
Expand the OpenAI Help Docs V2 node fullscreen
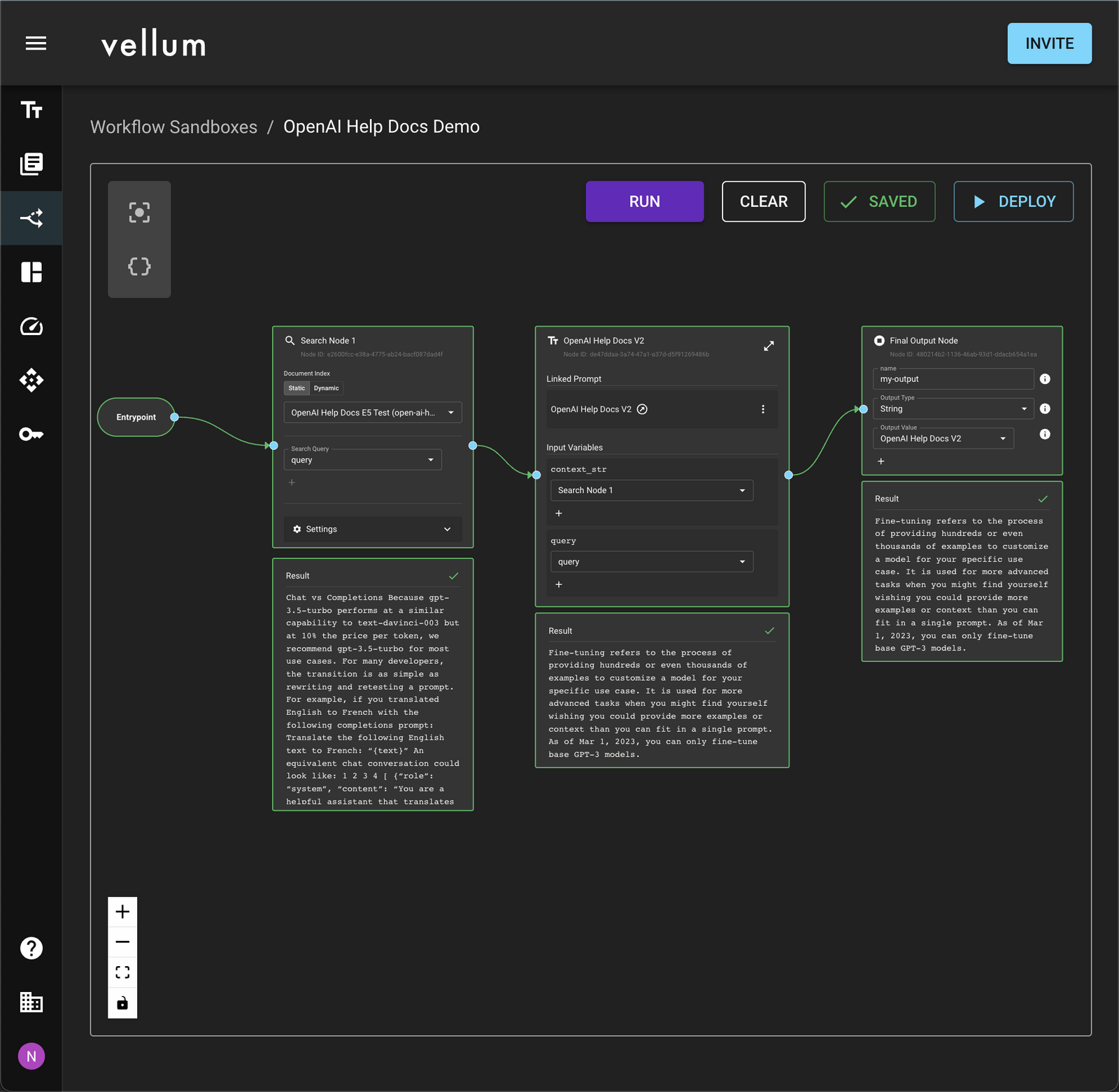pos(769,346)
